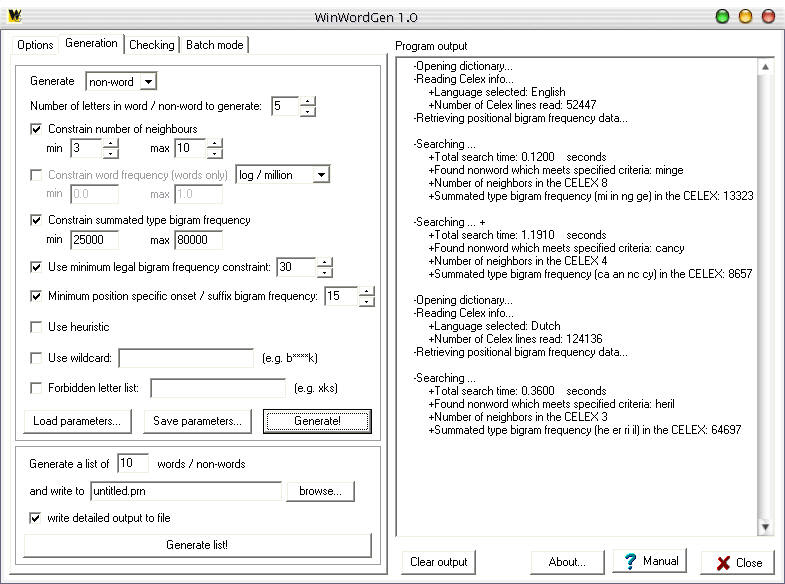Decrease the neighbours min value with down arrow
This screenshot has height=584, width=785.
[110, 153]
